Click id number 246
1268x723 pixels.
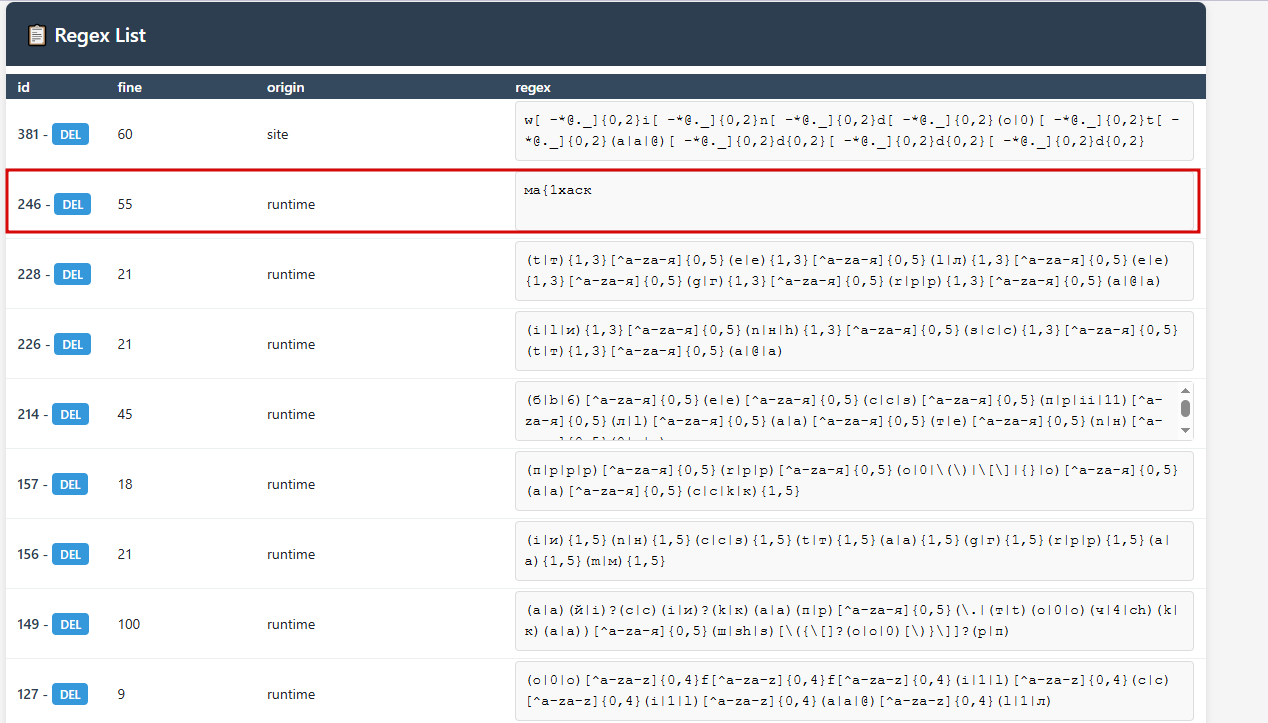click(x=29, y=204)
